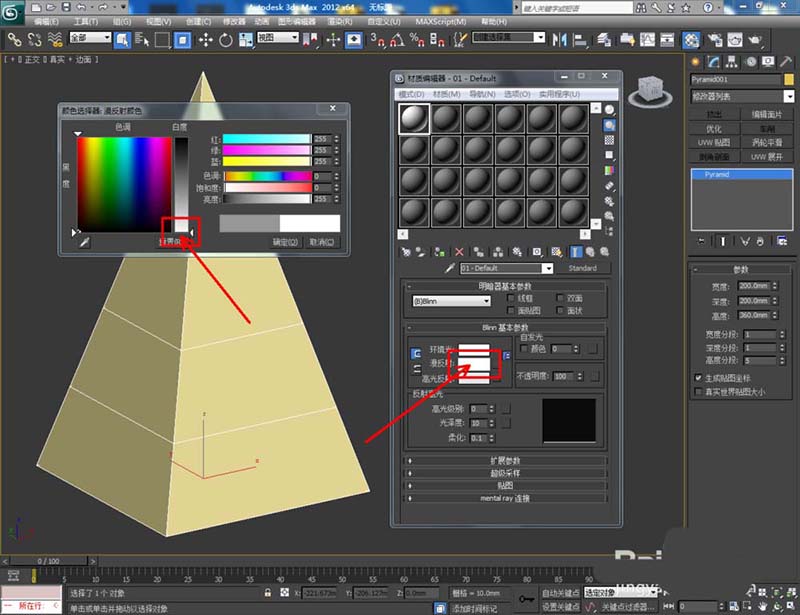
Task: Enable the 双面 (2-Sided) checkbox
Action: pyautogui.click(x=561, y=298)
